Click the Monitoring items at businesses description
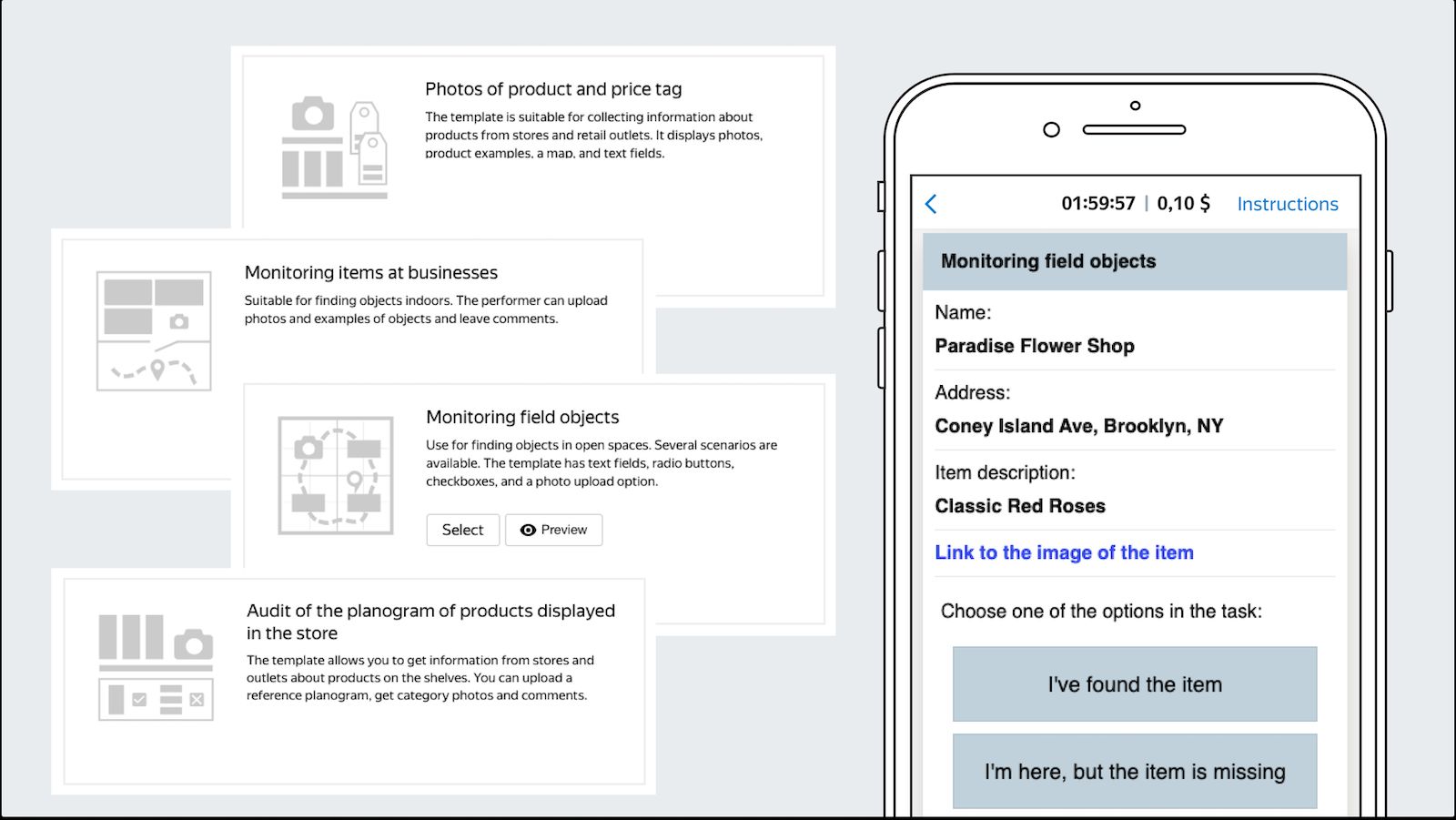The width and height of the screenshot is (1456, 820). (x=426, y=309)
